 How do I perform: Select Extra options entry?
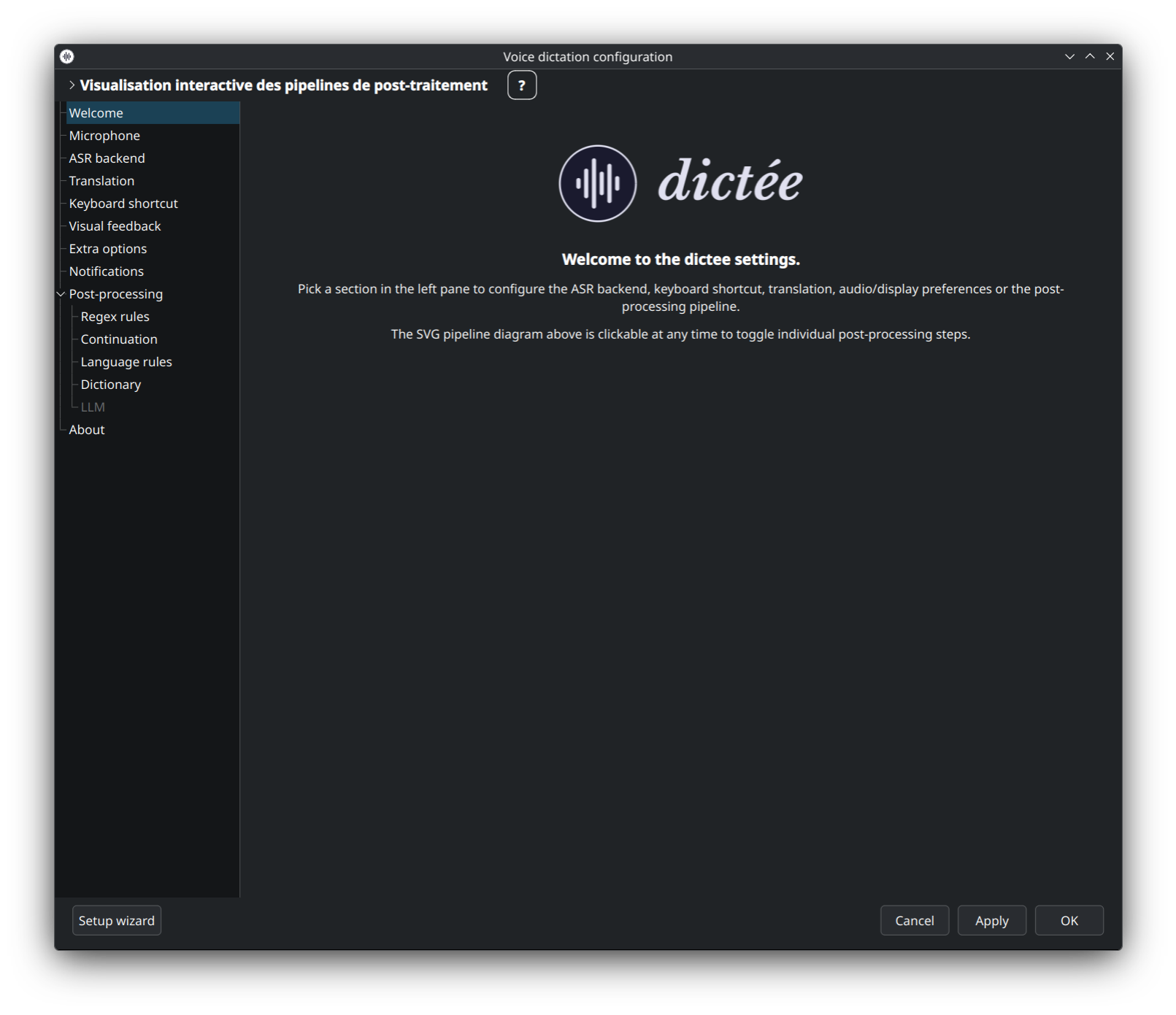[x=108, y=249]
